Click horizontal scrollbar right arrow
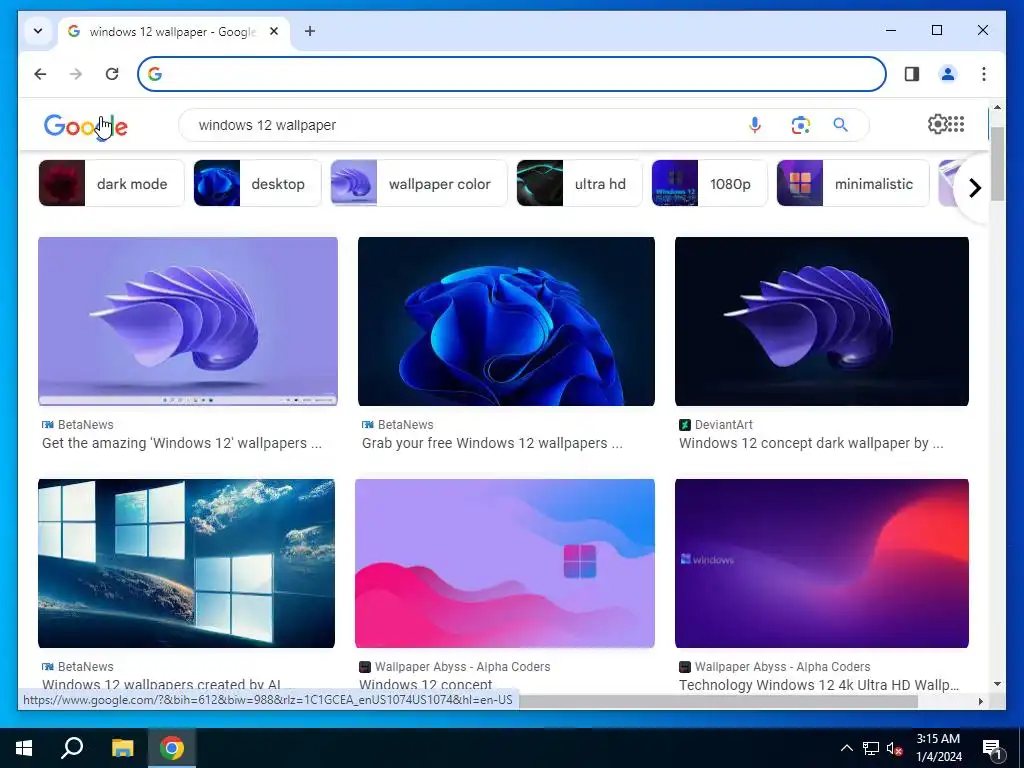Viewport: 1024px width, 768px height. pyautogui.click(x=980, y=701)
